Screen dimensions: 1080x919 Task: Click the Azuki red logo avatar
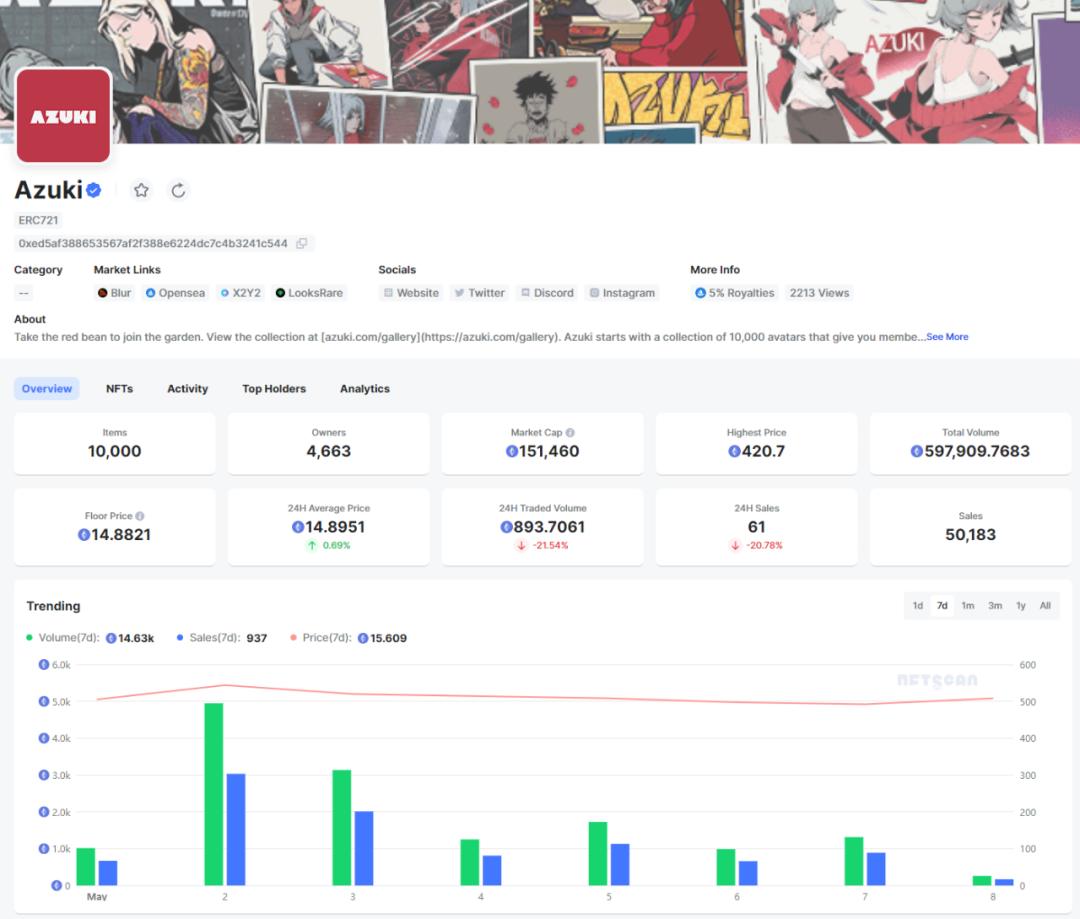tap(63, 116)
